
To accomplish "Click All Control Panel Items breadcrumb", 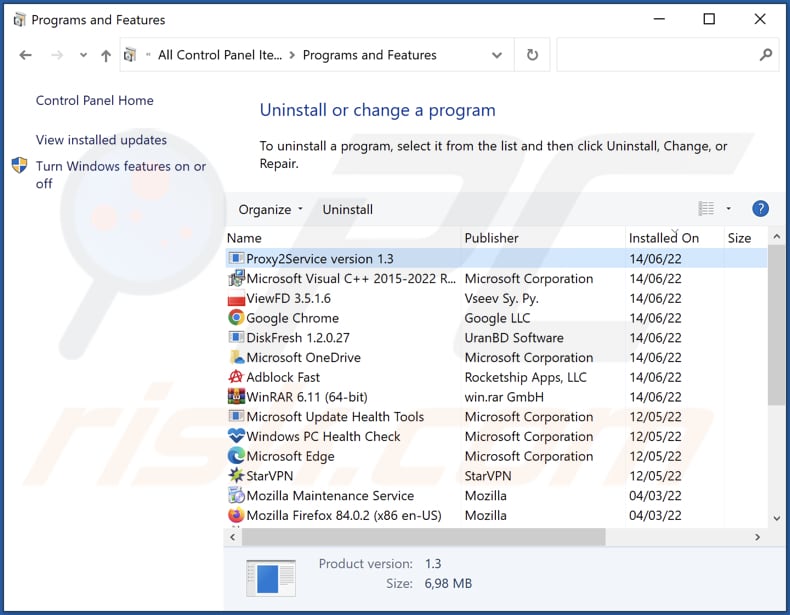I will (220, 55).
